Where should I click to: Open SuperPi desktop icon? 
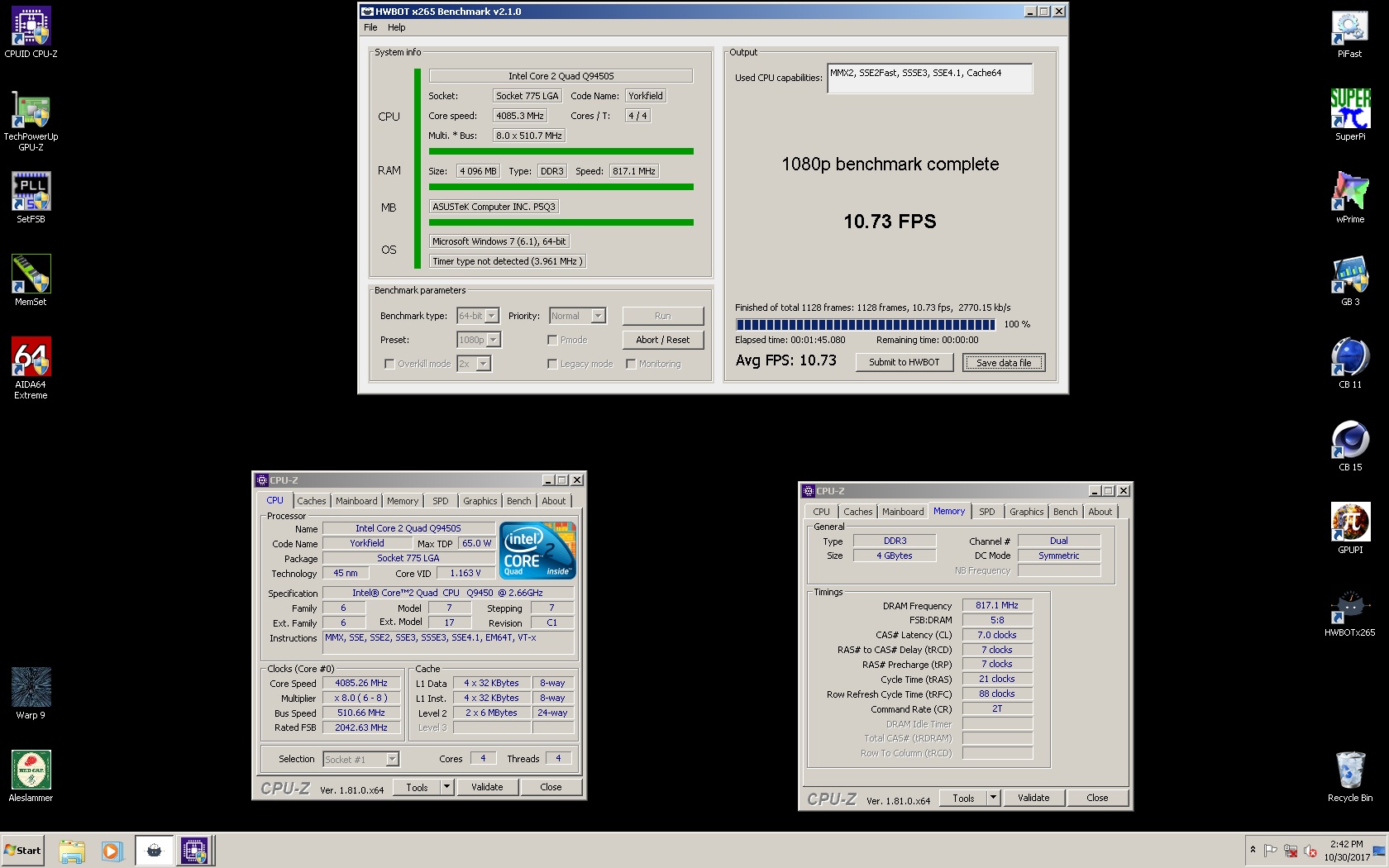[x=1350, y=116]
